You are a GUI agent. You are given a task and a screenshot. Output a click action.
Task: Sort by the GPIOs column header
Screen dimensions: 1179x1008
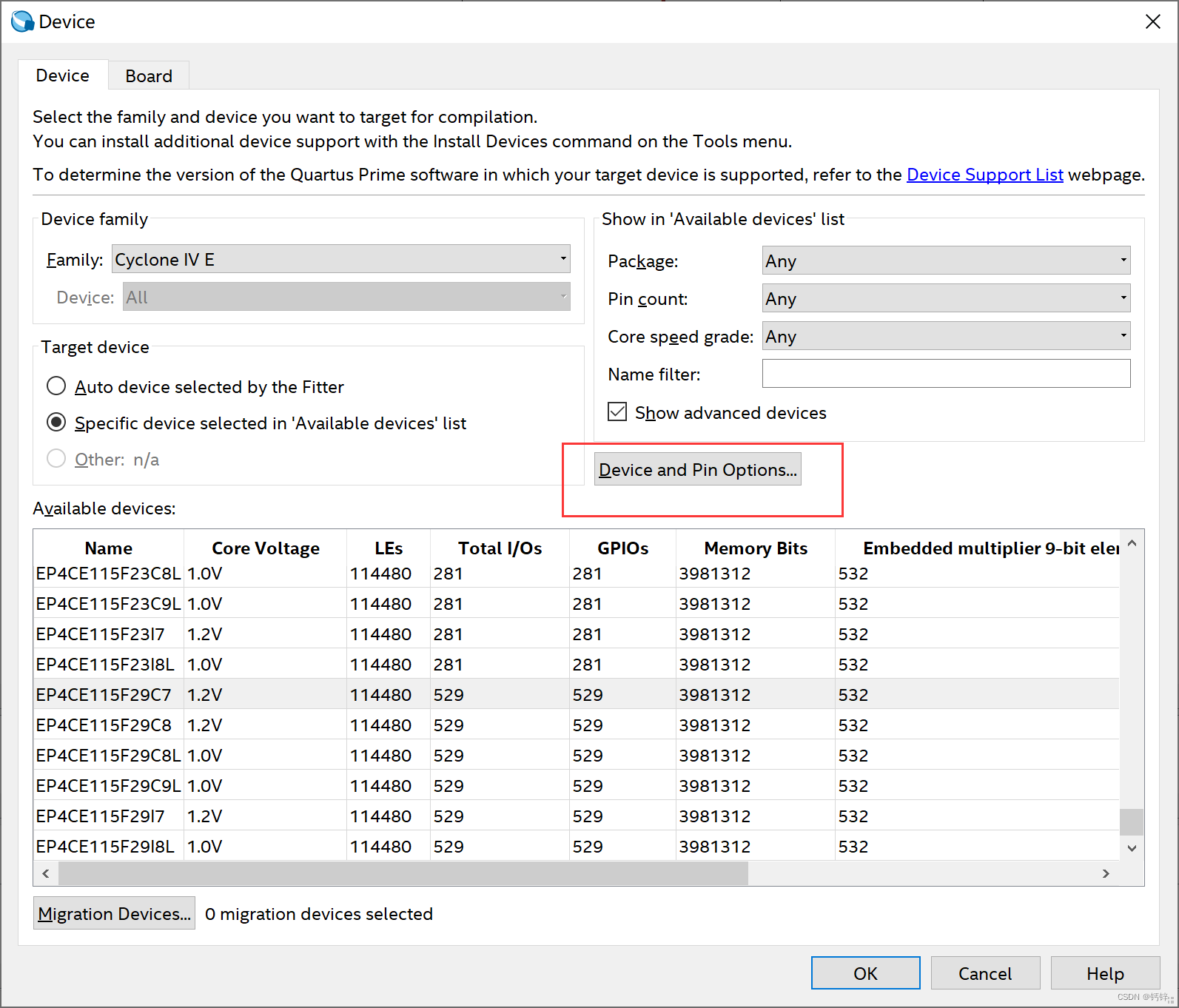pyautogui.click(x=622, y=548)
